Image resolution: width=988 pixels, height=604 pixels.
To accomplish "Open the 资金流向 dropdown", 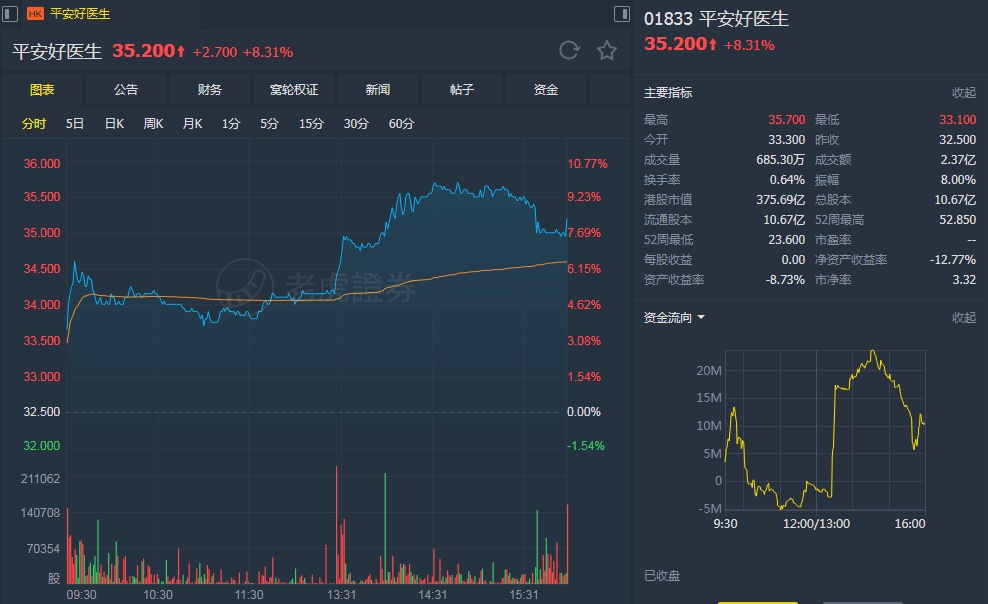I will tap(674, 317).
